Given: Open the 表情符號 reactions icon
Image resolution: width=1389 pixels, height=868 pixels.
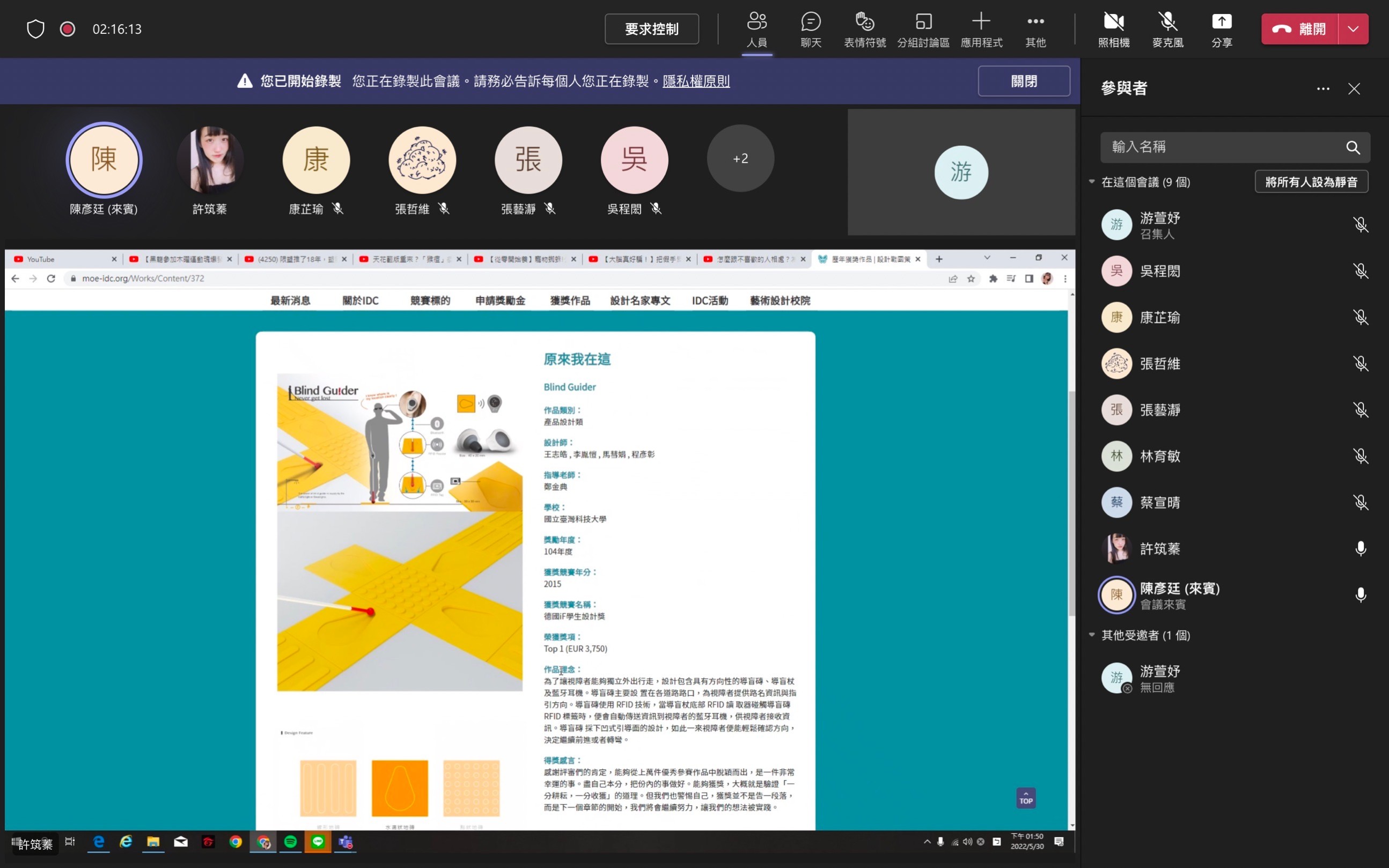Looking at the screenshot, I should coord(864,29).
